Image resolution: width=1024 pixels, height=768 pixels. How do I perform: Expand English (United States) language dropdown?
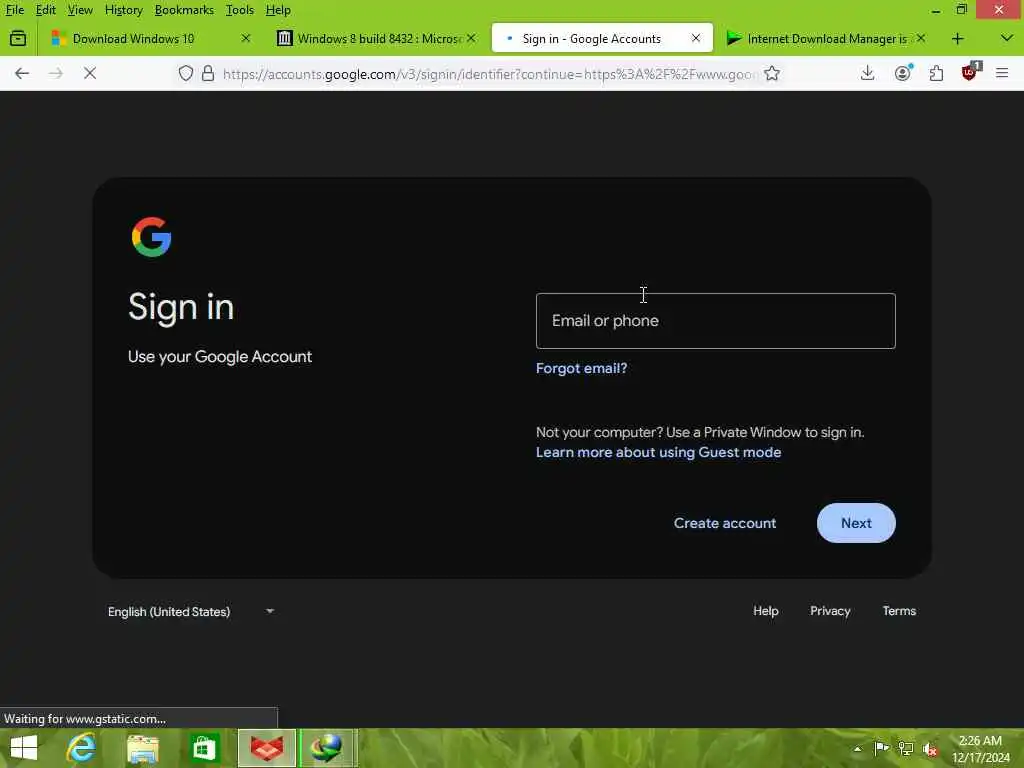click(191, 612)
